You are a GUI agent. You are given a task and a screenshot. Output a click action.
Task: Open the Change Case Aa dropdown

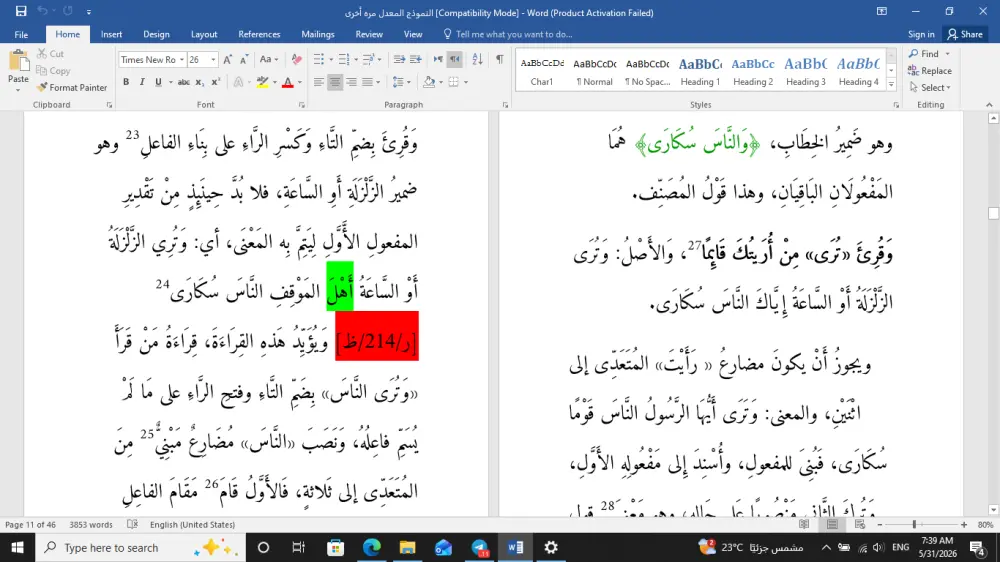coord(268,59)
